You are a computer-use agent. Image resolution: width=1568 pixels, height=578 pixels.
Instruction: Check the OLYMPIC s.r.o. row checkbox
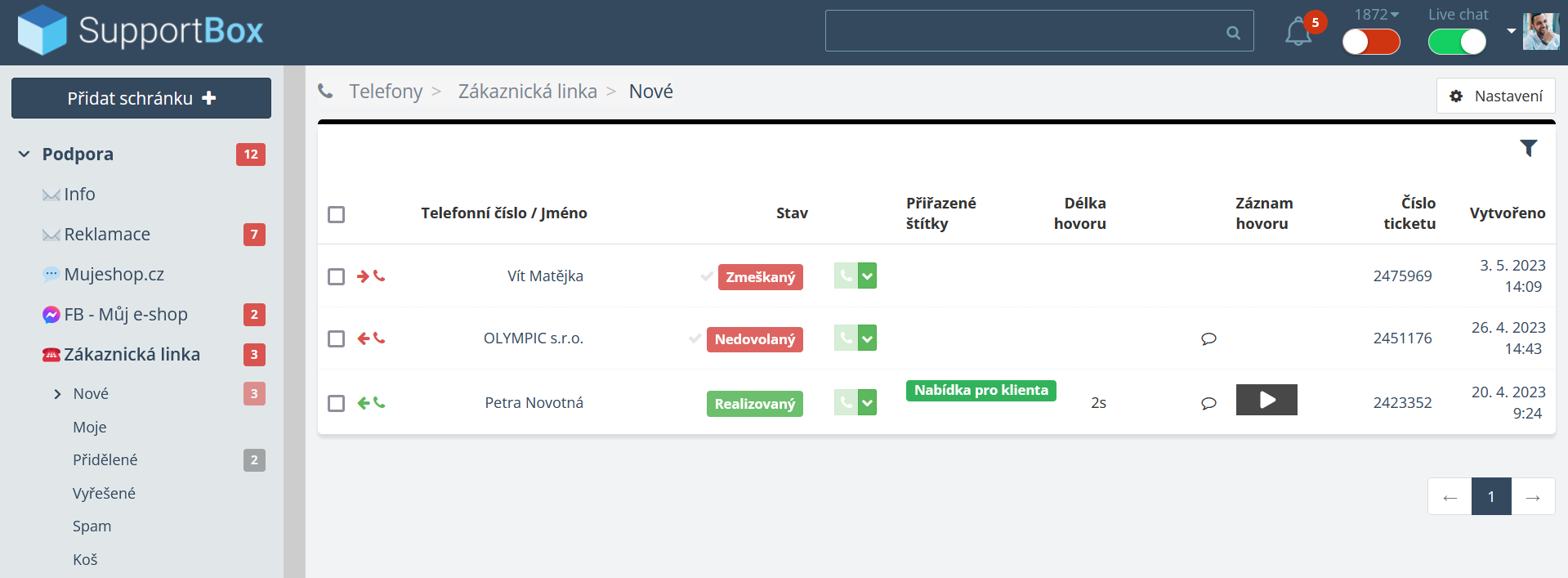coord(336,338)
